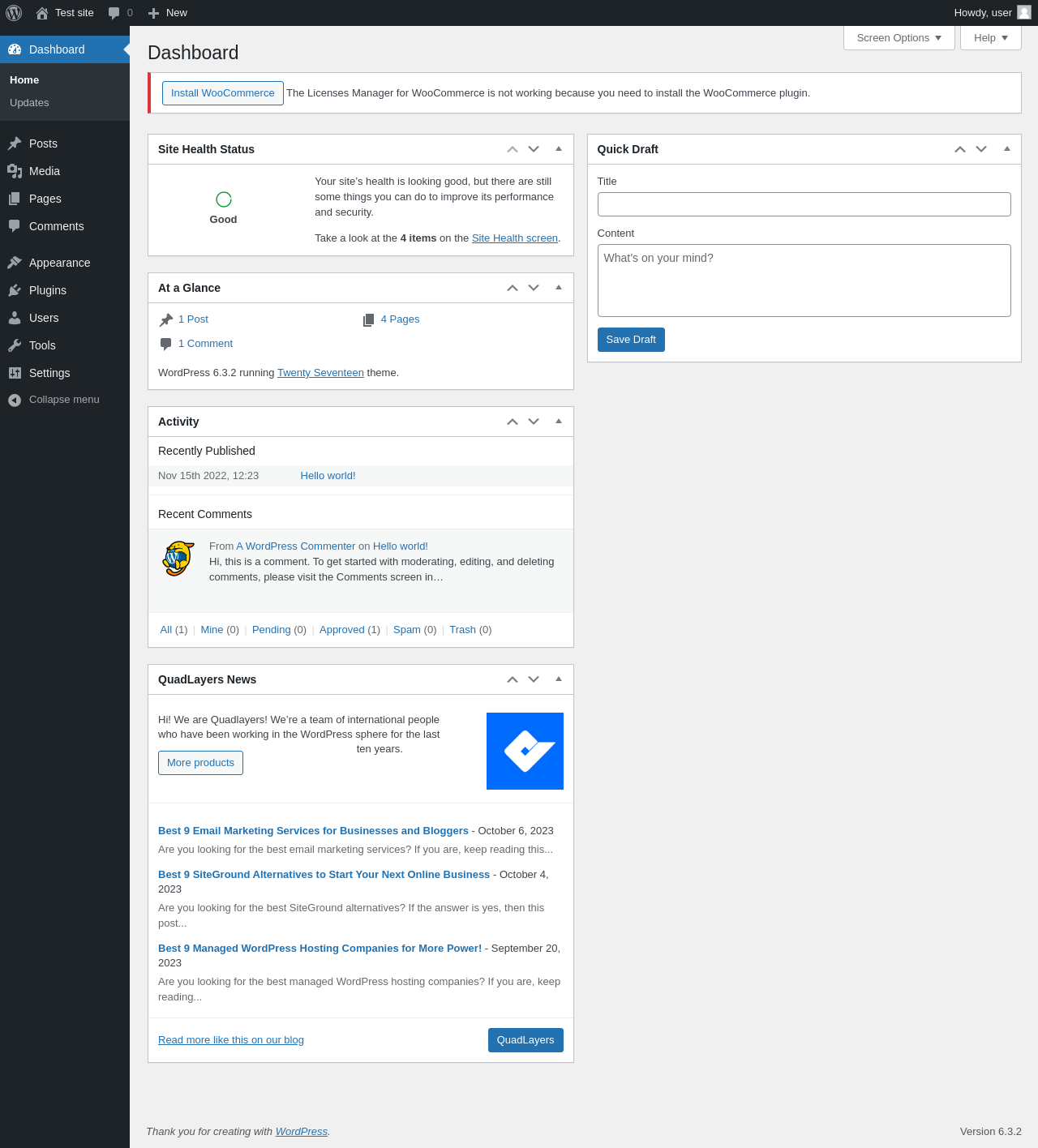Open the Plugins menu

point(65,290)
